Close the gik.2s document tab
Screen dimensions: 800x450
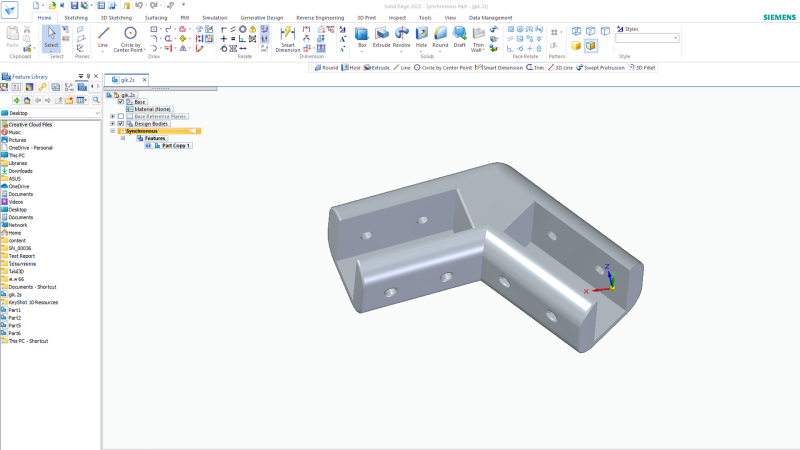click(144, 80)
